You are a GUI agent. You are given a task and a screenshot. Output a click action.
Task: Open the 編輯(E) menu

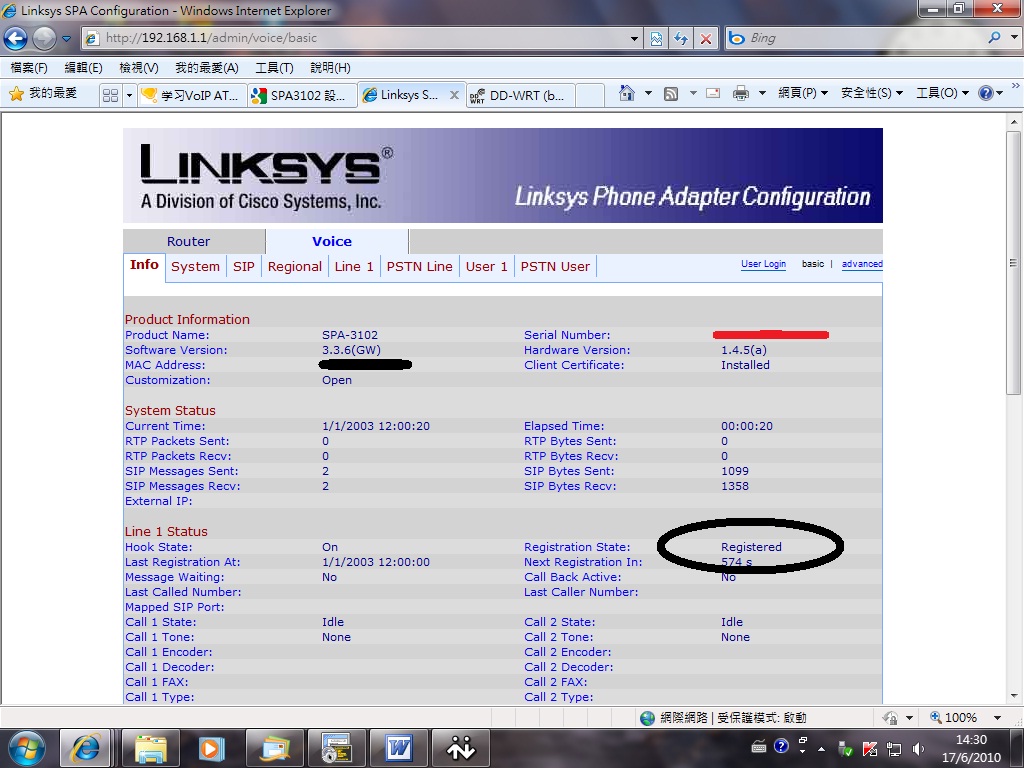[x=83, y=67]
